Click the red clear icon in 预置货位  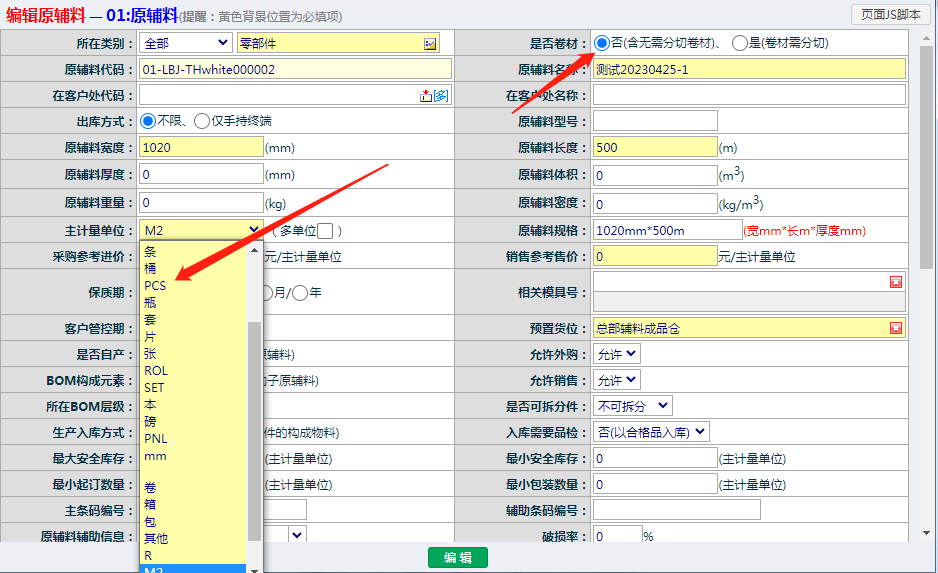(895, 328)
